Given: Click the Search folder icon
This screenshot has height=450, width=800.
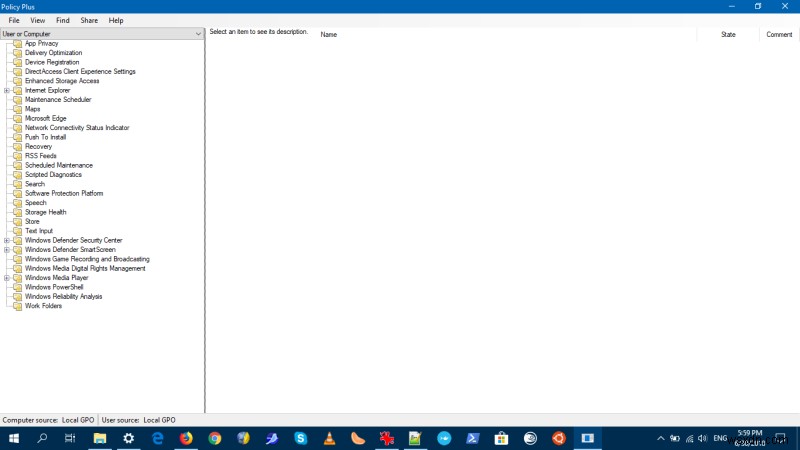Looking at the screenshot, I should [x=17, y=184].
